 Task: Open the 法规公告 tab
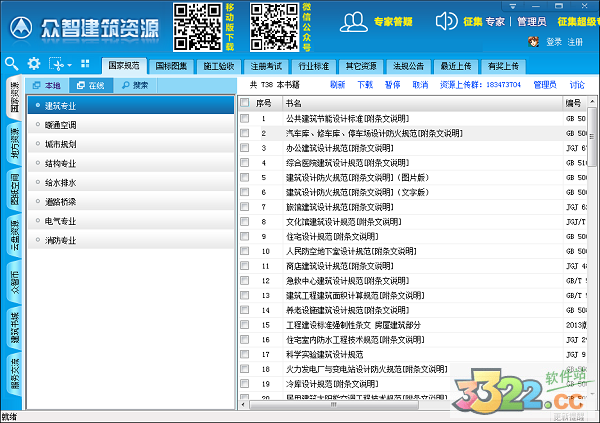(409, 65)
